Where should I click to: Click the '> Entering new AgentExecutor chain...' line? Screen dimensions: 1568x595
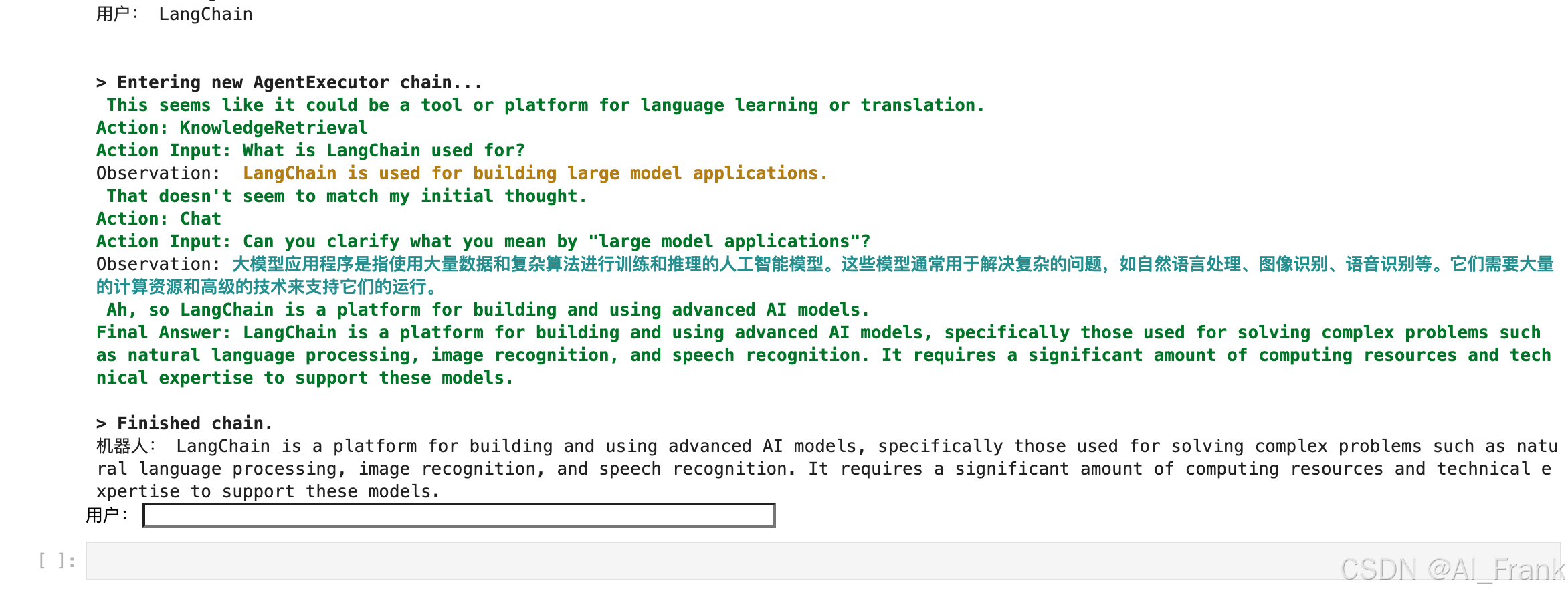point(289,82)
